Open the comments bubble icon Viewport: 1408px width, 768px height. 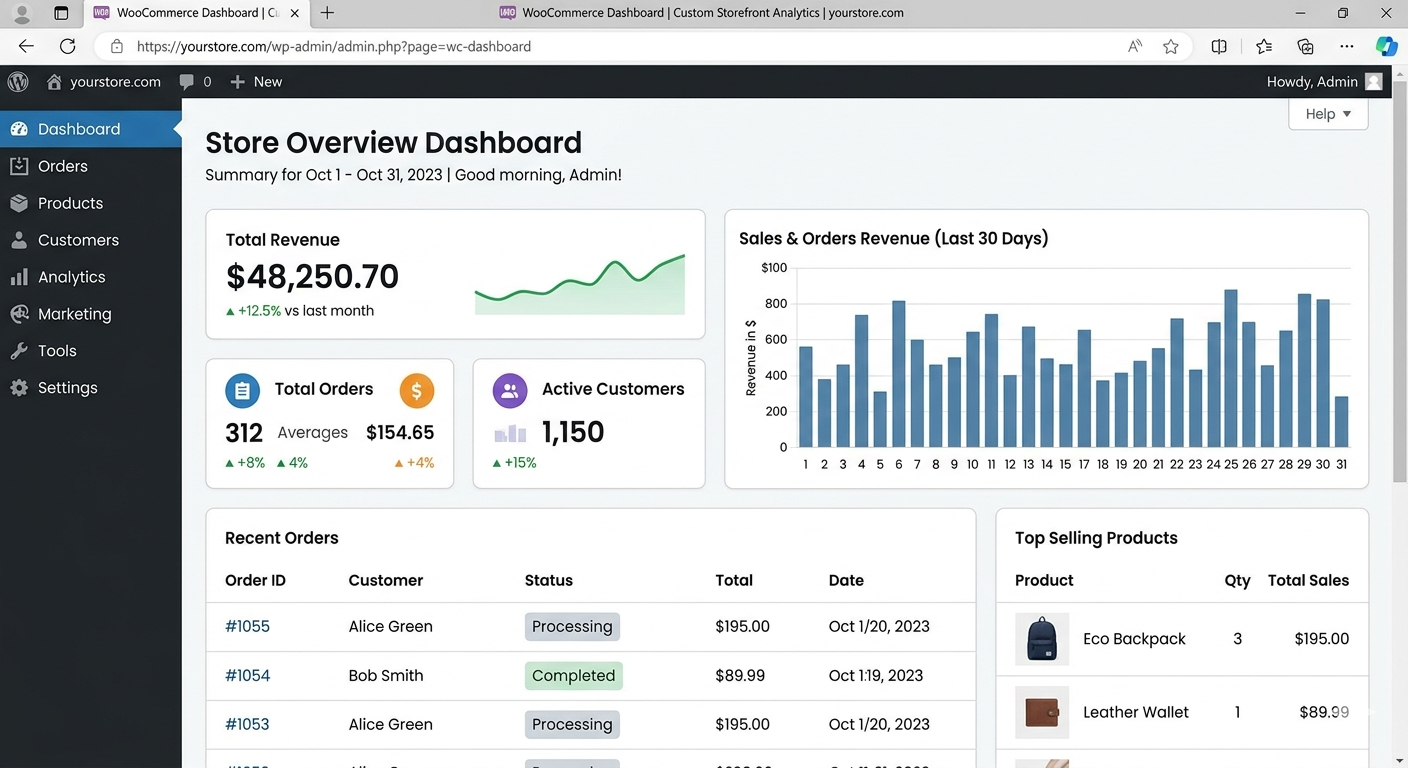click(x=187, y=82)
